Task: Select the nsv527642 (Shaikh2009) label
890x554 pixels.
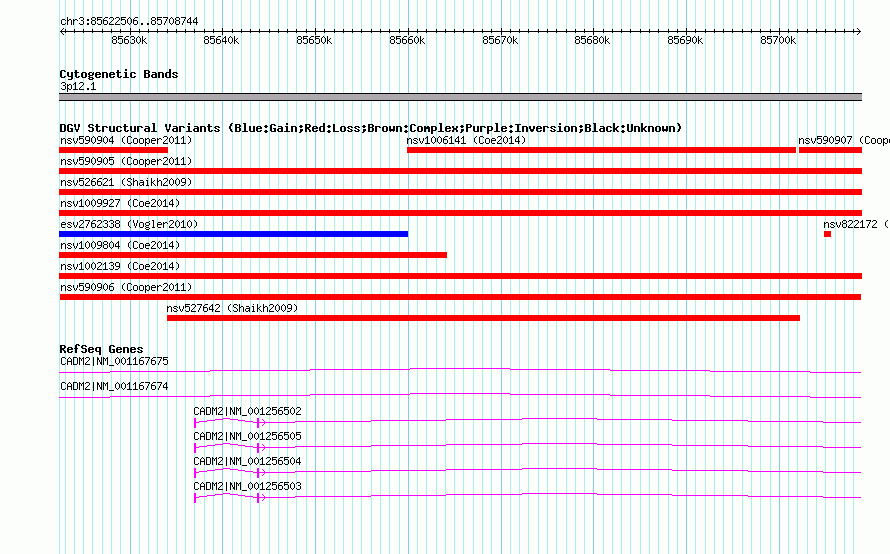Action: point(232,308)
